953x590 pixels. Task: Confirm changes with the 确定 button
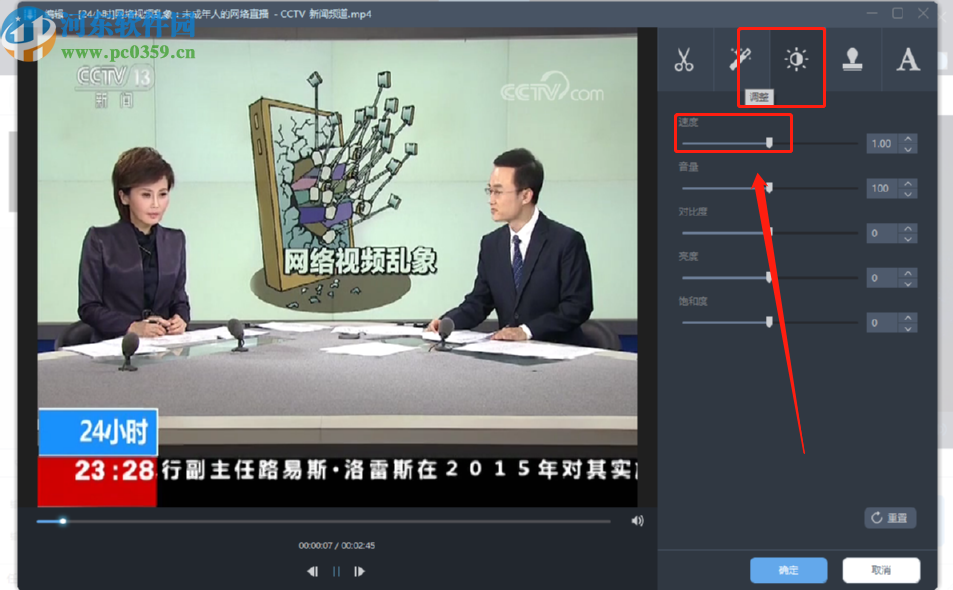point(788,569)
